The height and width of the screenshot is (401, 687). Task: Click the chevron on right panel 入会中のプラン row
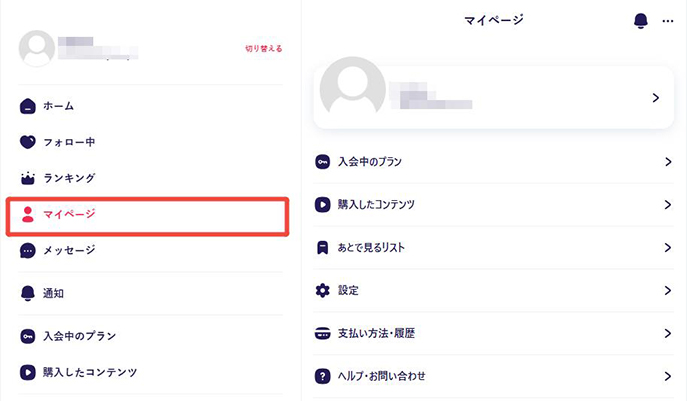(x=668, y=162)
